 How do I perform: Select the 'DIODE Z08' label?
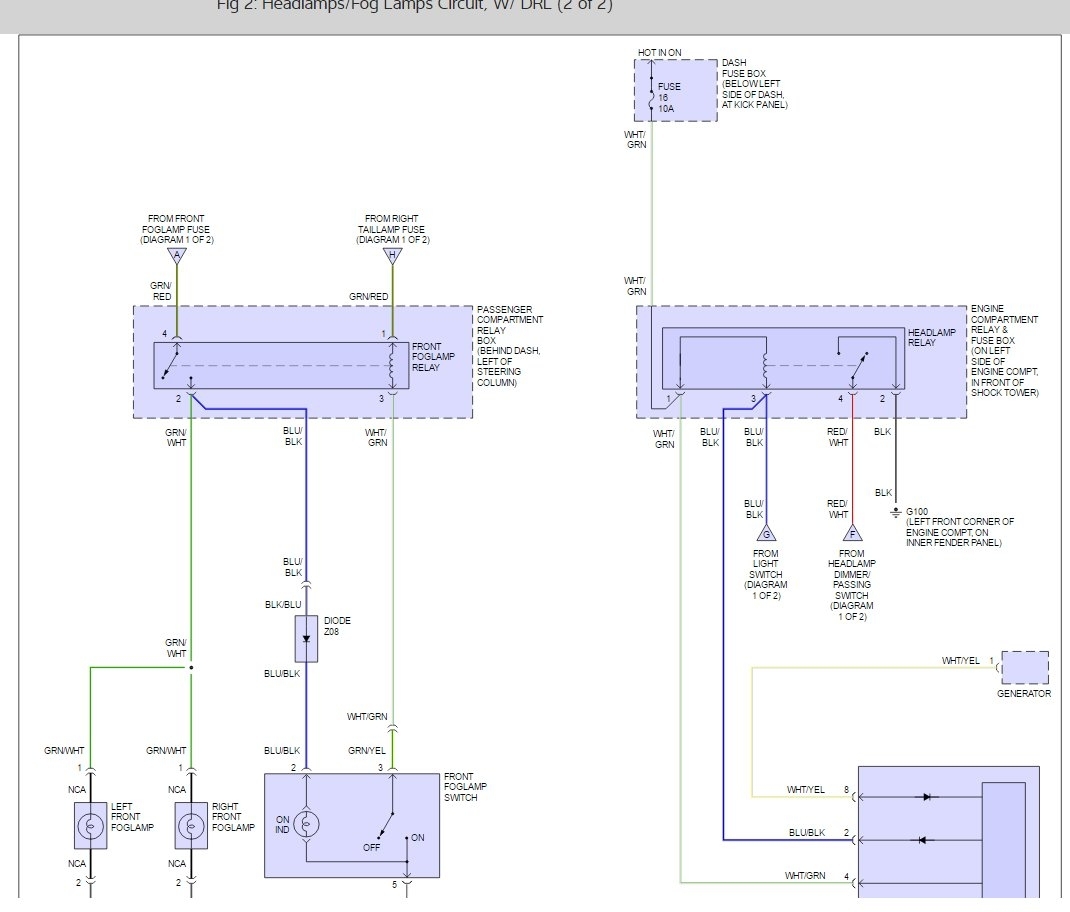(x=337, y=626)
